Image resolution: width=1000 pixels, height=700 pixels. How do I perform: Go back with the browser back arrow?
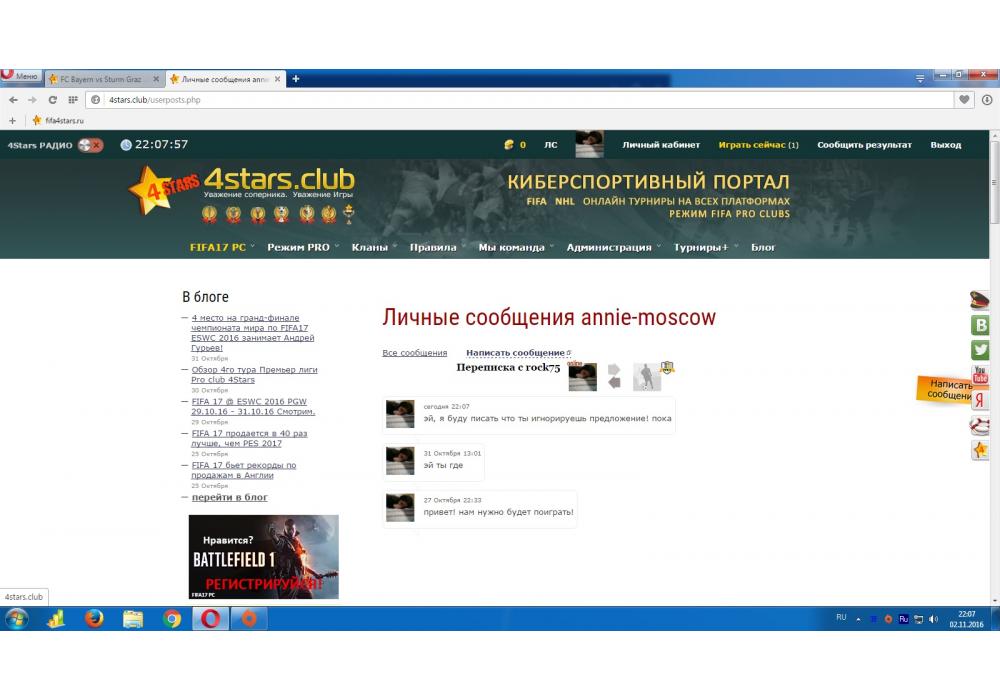click(x=13, y=100)
